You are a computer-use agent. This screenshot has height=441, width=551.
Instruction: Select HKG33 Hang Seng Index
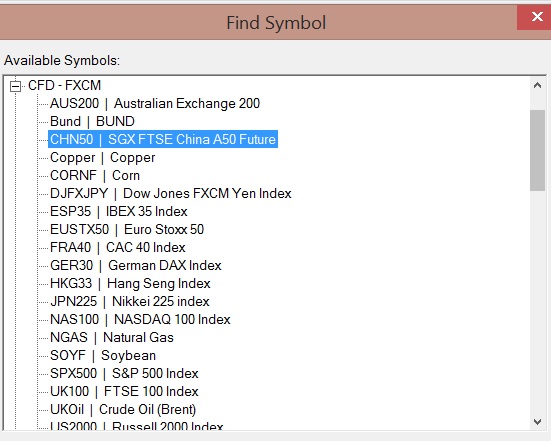coord(130,283)
